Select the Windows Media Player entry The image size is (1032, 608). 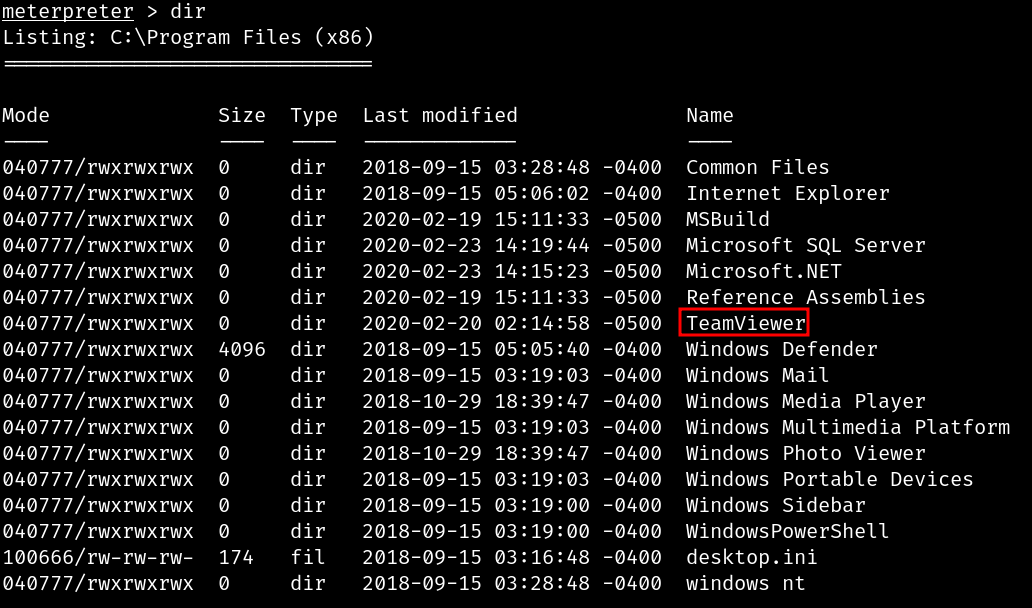coord(806,401)
